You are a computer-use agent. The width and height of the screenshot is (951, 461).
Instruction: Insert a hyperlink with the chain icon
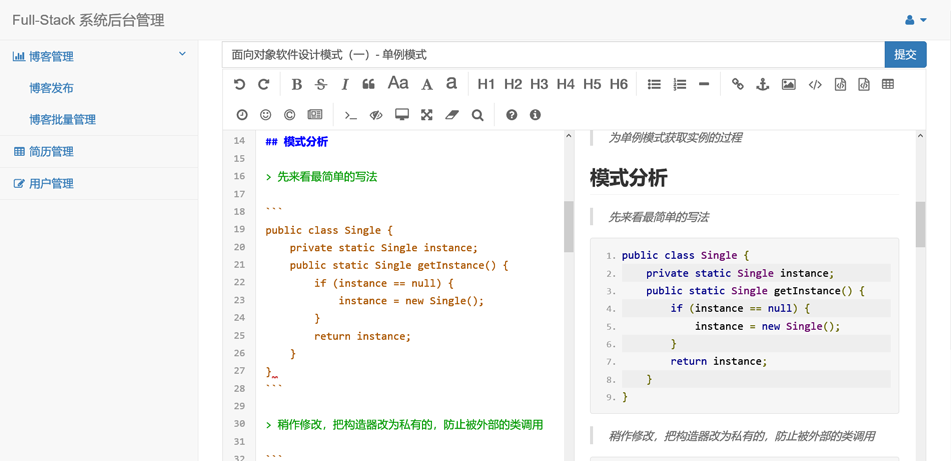point(738,84)
